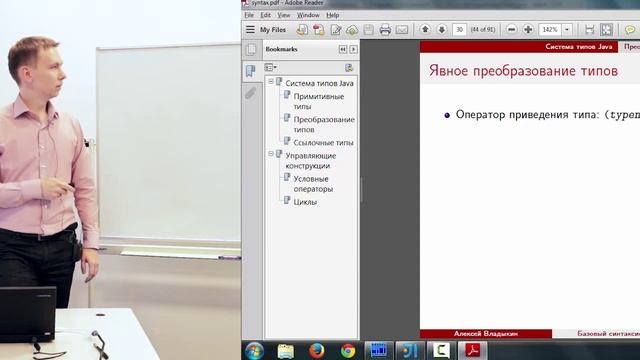The width and height of the screenshot is (640, 360).
Task: Select the Ссылочные типы bookmark
Action: (x=323, y=143)
